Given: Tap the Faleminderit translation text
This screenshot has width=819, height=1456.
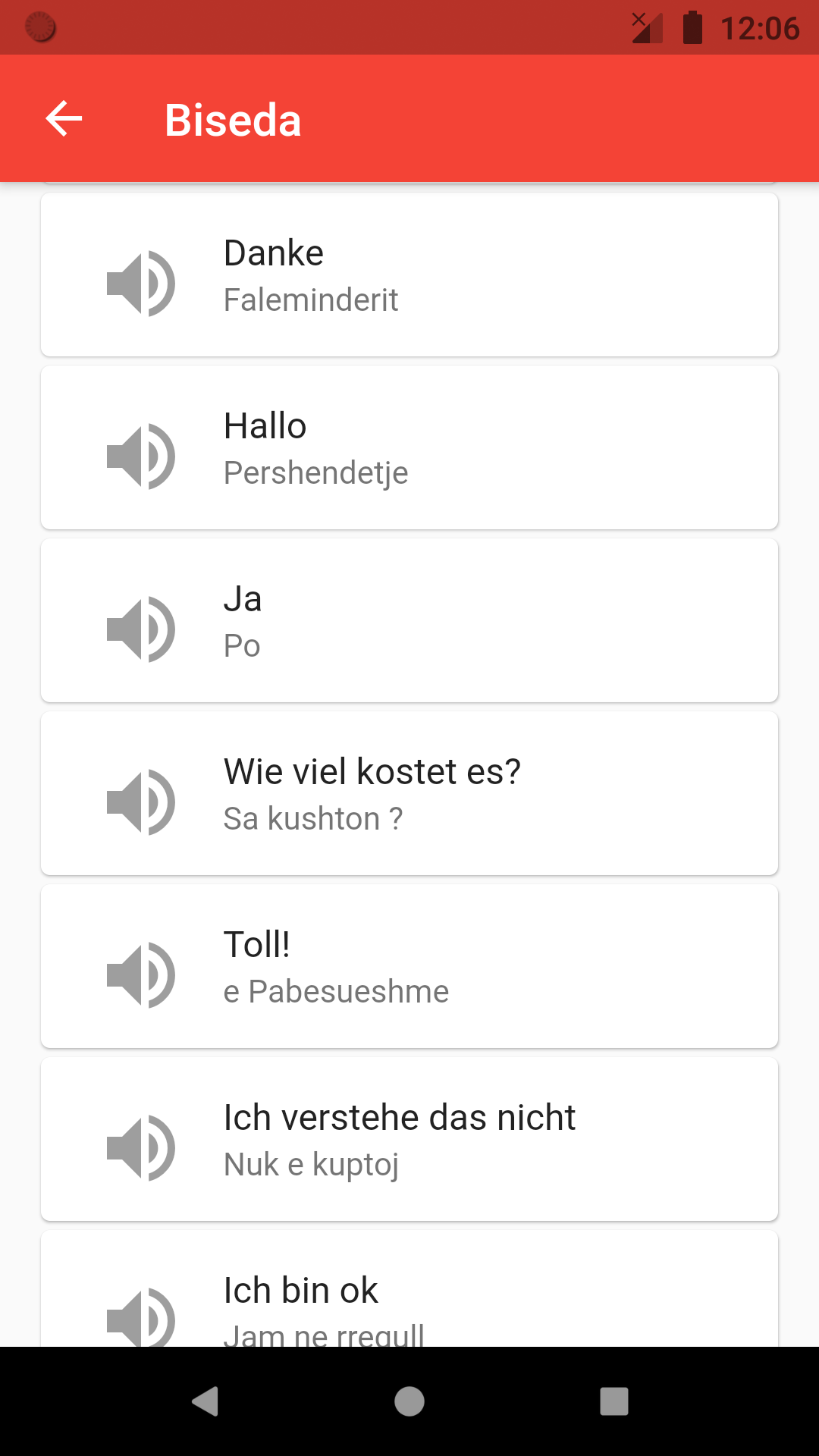Looking at the screenshot, I should point(311,300).
